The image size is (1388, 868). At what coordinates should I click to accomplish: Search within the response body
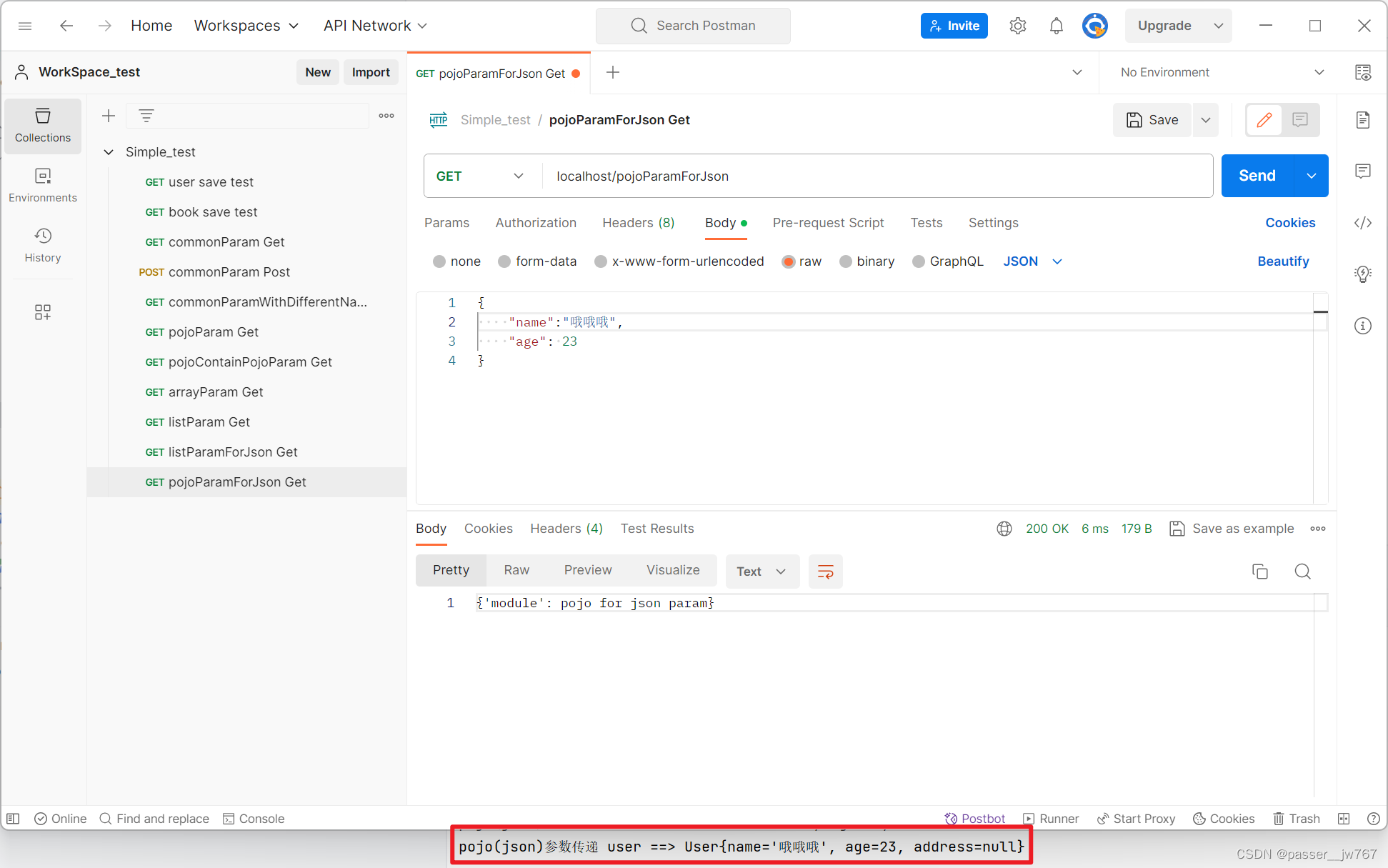pos(1302,572)
